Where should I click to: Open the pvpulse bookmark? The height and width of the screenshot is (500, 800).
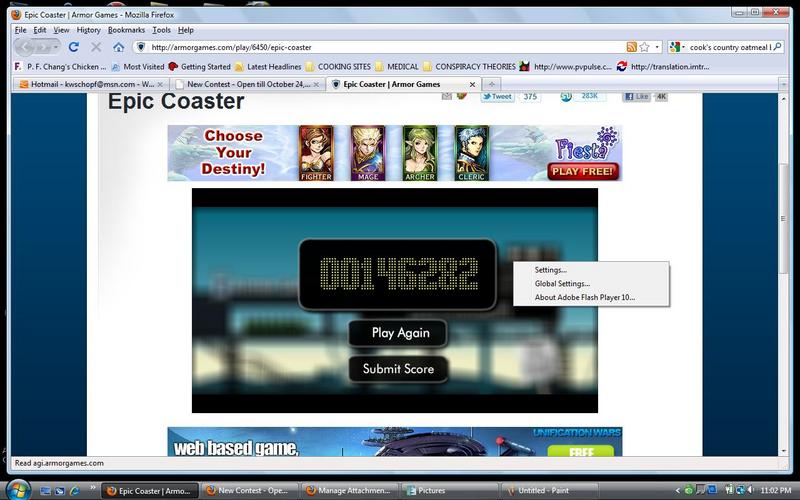click(x=566, y=66)
